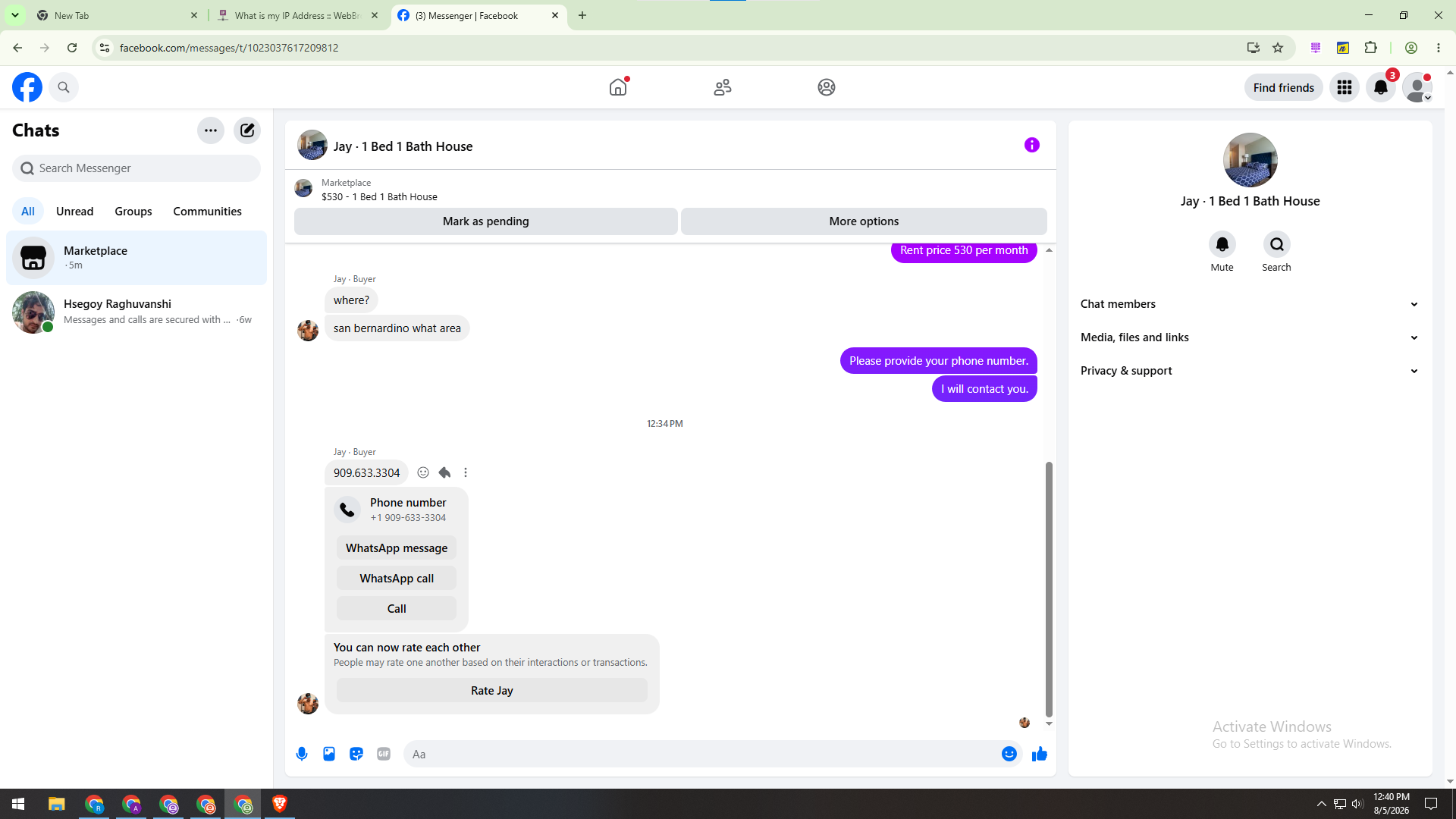Switch to the New Tab browser tab
Image resolution: width=1456 pixels, height=819 pixels.
pos(118,15)
